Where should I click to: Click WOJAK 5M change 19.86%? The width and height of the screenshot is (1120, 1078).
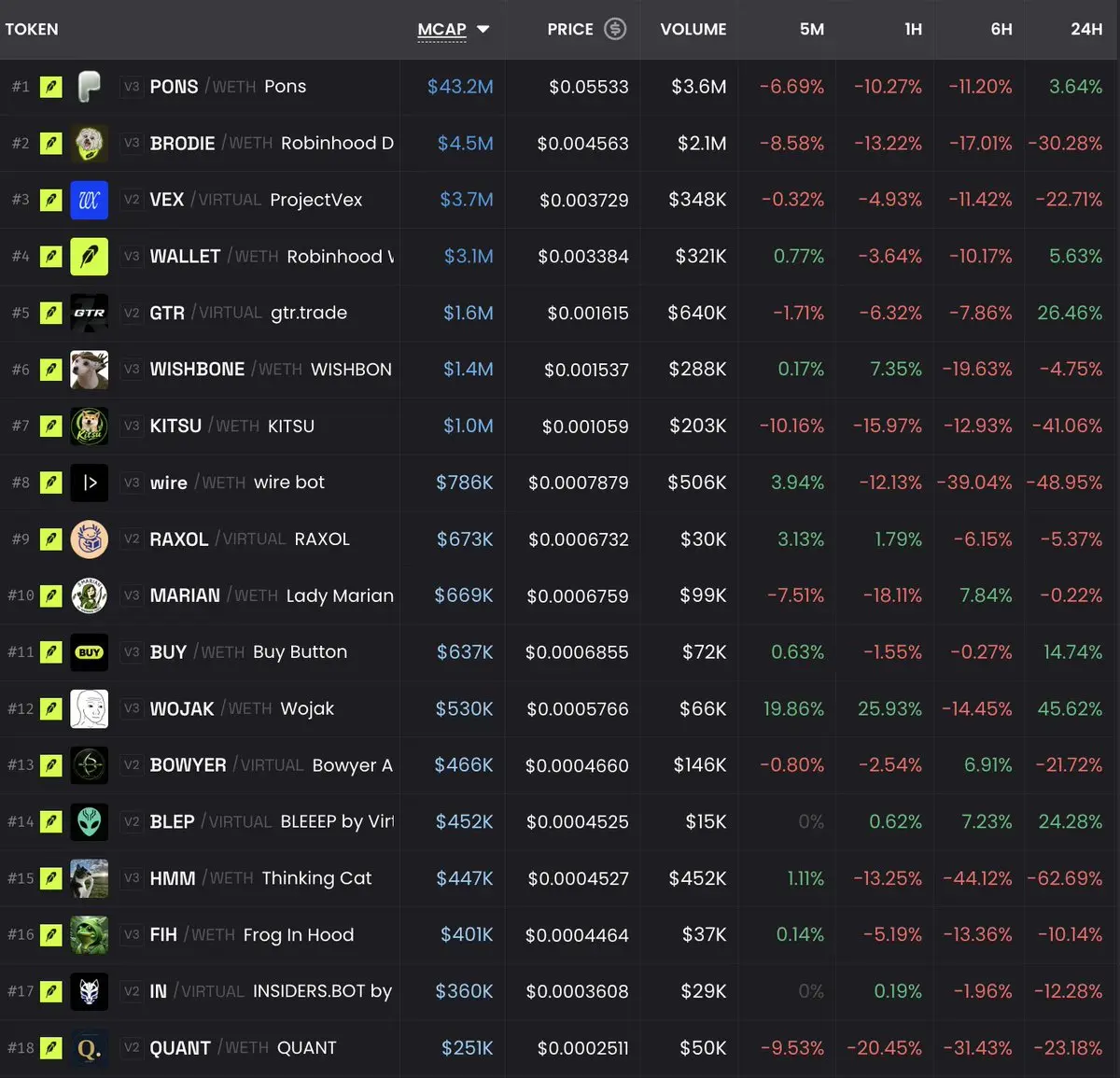(x=793, y=708)
